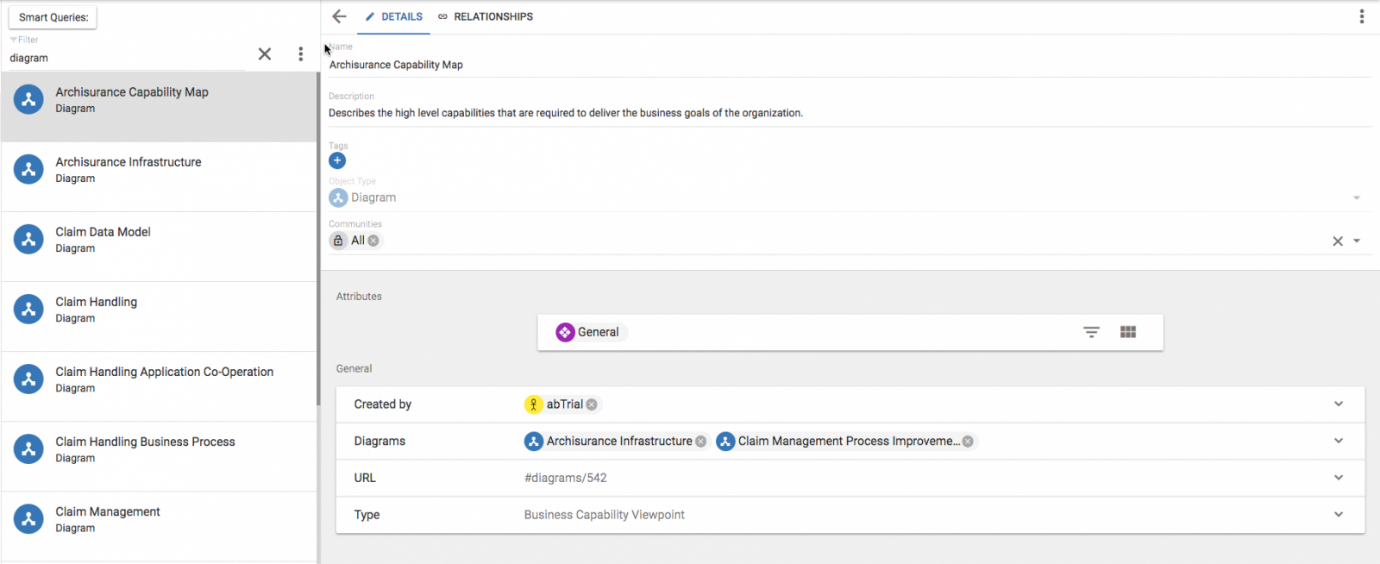The image size is (1380, 564).
Task: Open Claim Data Model diagram item
Action: click(x=103, y=239)
